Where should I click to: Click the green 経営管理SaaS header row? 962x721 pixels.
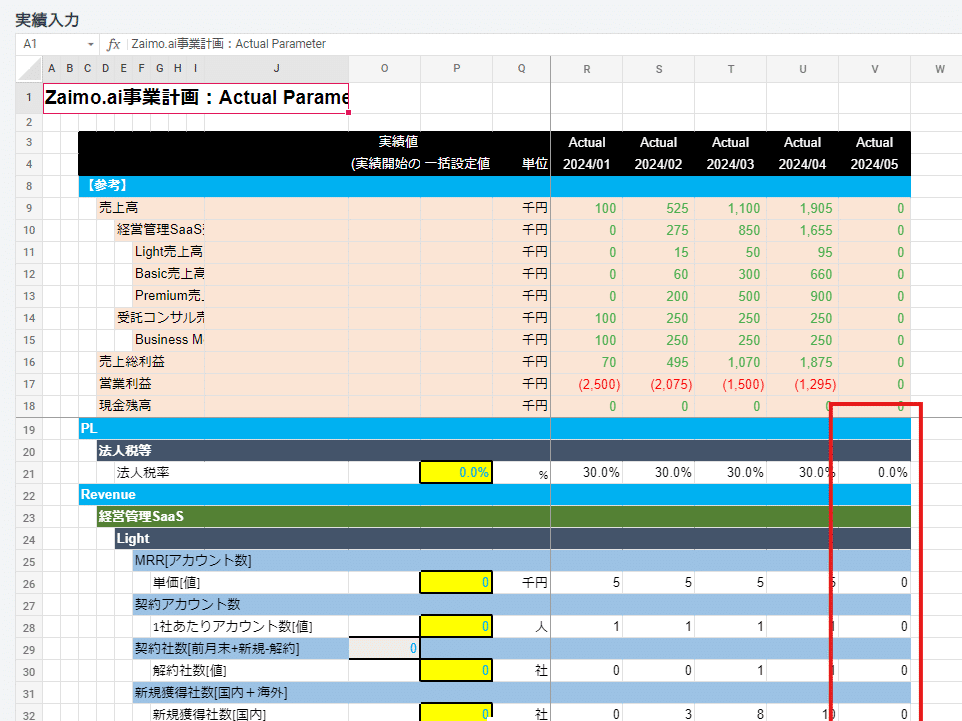[504, 517]
